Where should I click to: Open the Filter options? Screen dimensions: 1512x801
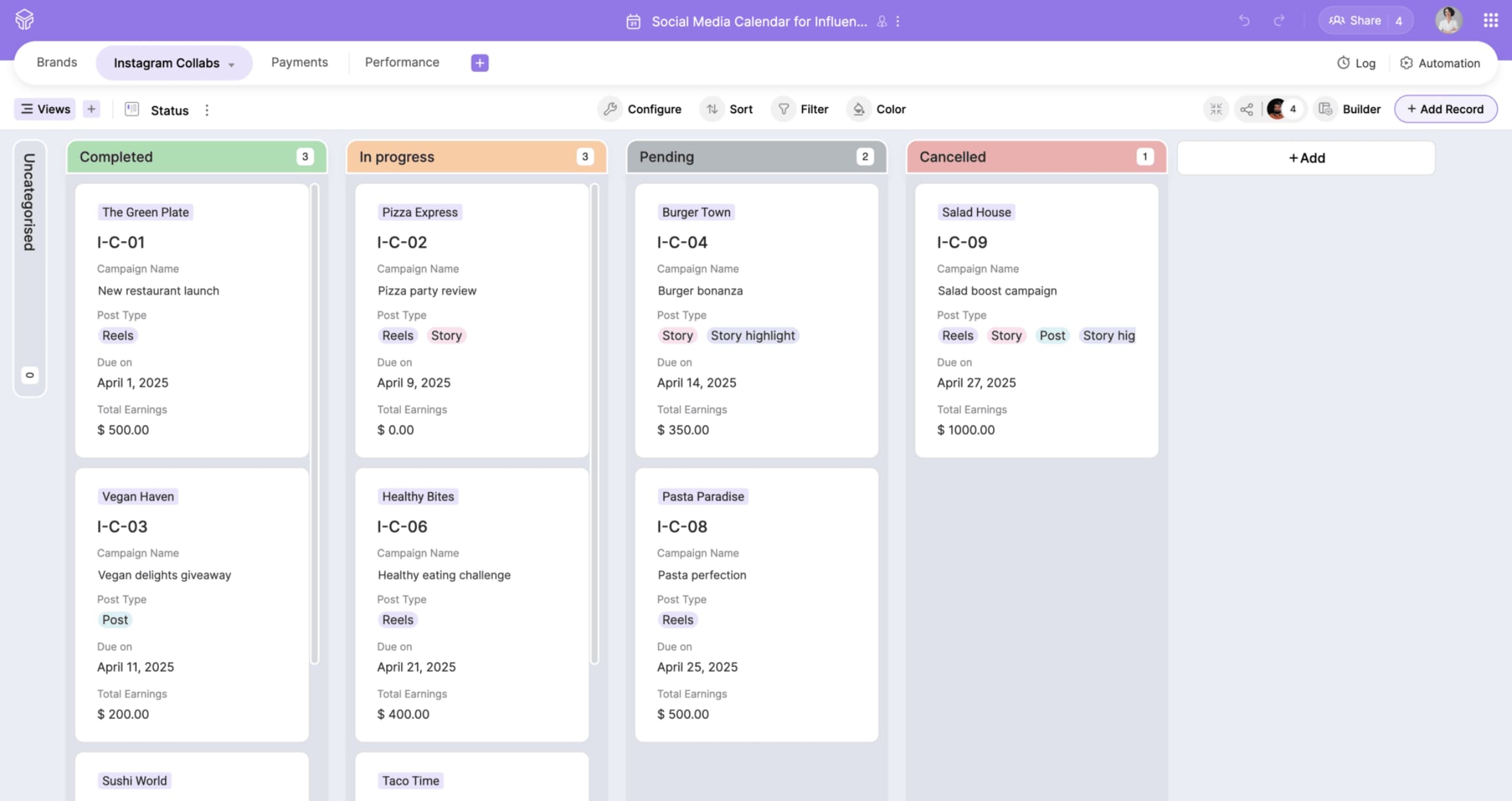pos(803,109)
